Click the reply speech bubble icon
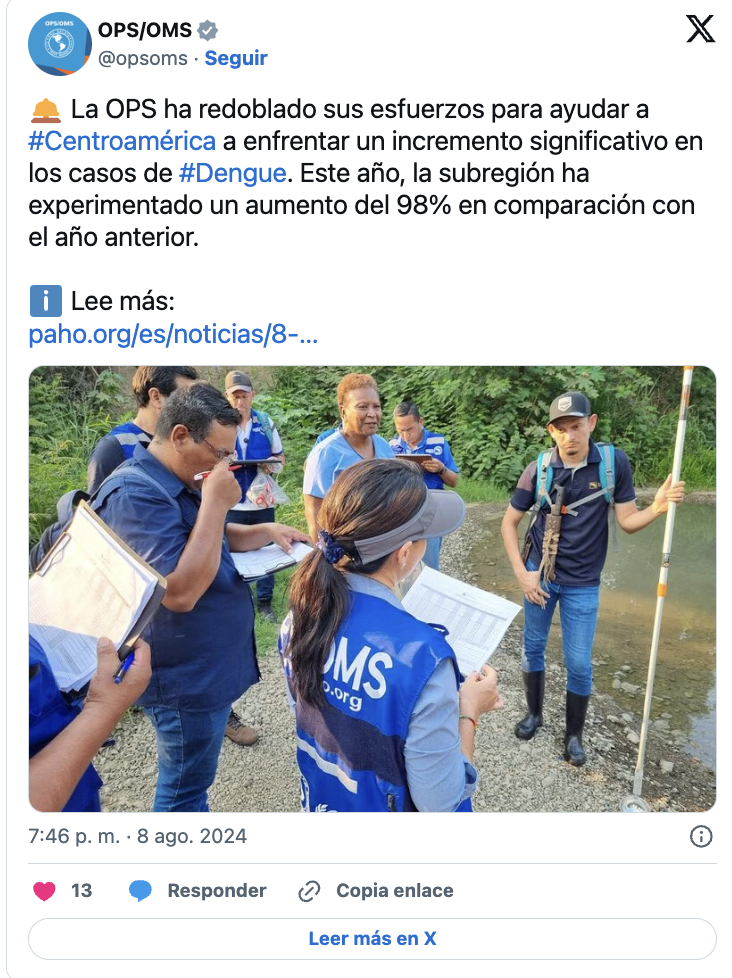732x978 pixels. point(140,891)
